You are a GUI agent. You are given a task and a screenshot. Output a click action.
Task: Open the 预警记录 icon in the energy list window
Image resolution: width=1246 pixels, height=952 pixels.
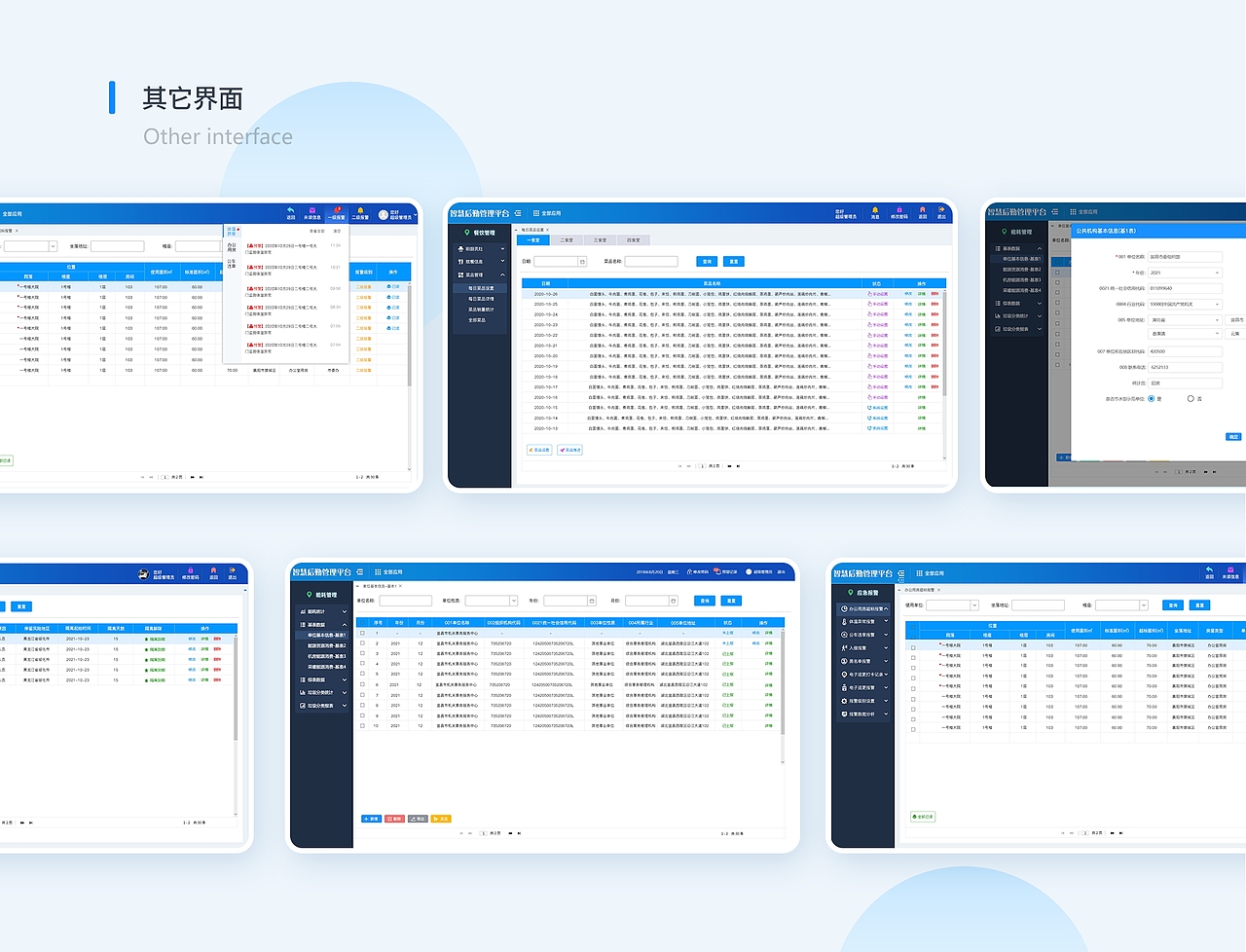click(716, 571)
